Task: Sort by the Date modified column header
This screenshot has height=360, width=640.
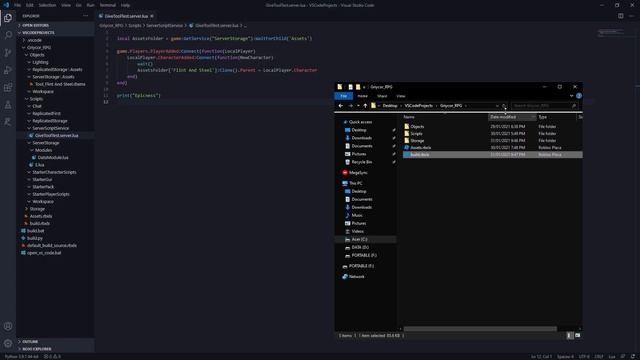Action: [x=512, y=117]
